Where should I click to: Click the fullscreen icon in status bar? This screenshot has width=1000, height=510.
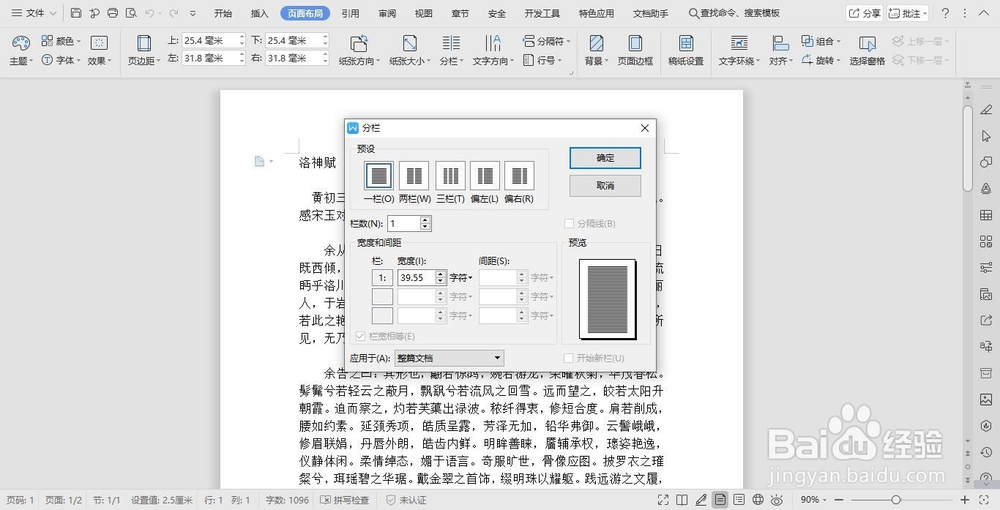point(663,500)
